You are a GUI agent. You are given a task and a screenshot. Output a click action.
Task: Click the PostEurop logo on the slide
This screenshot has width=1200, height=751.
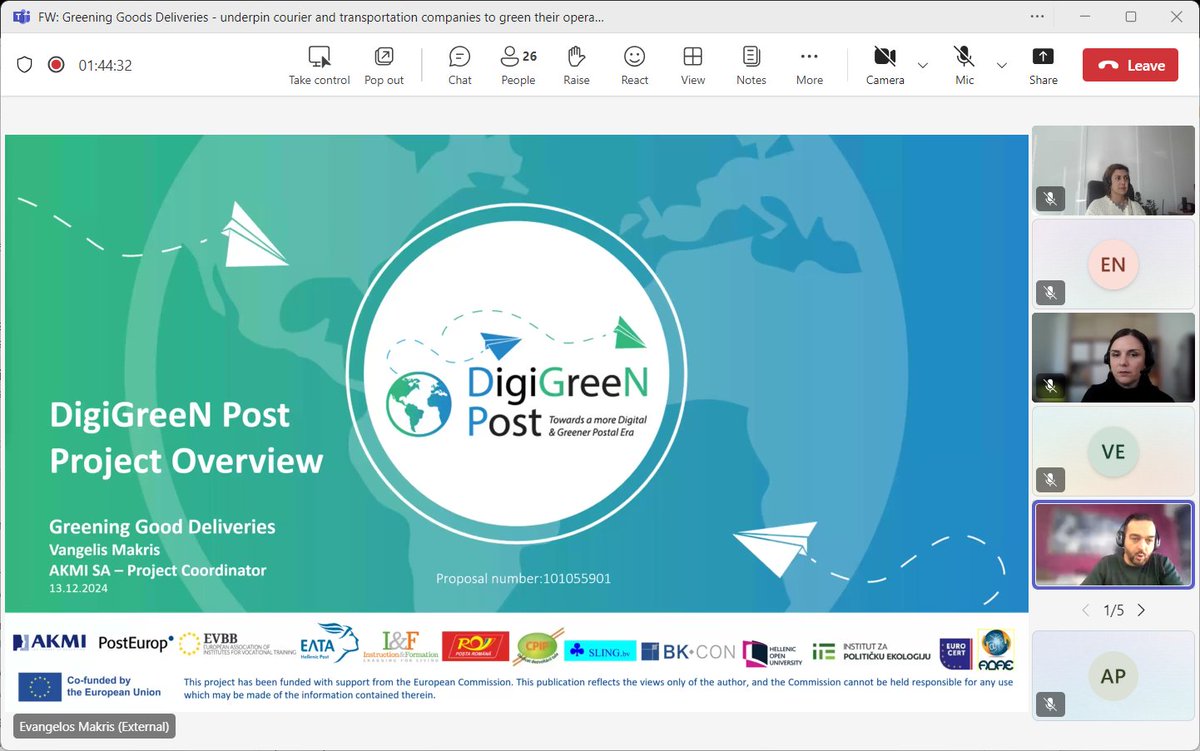click(136, 643)
